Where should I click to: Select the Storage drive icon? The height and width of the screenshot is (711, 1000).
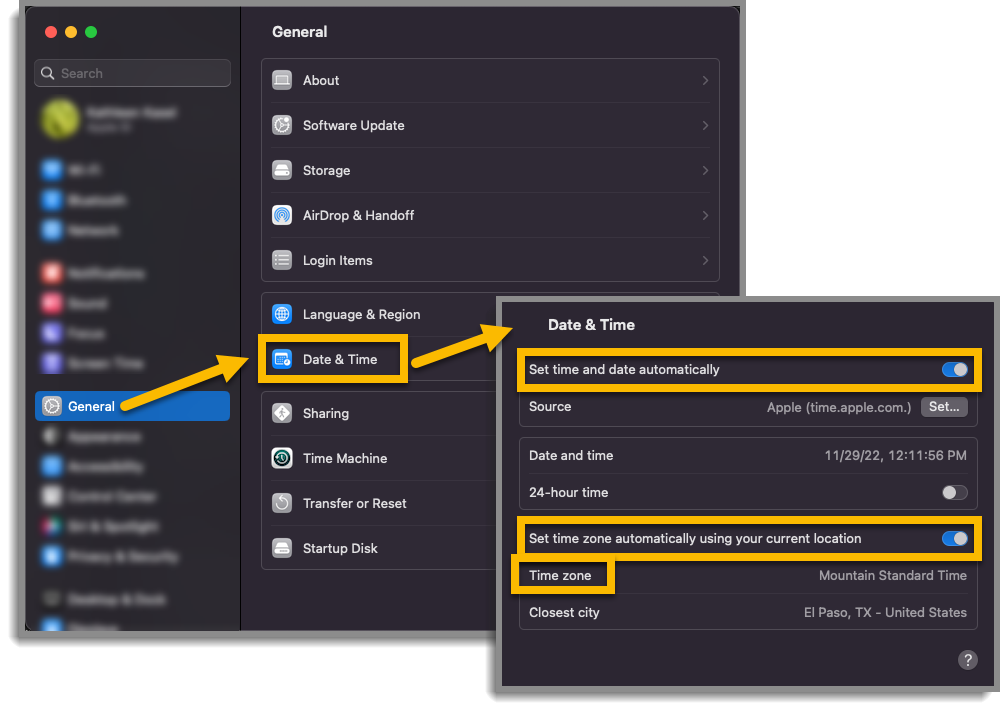click(282, 170)
